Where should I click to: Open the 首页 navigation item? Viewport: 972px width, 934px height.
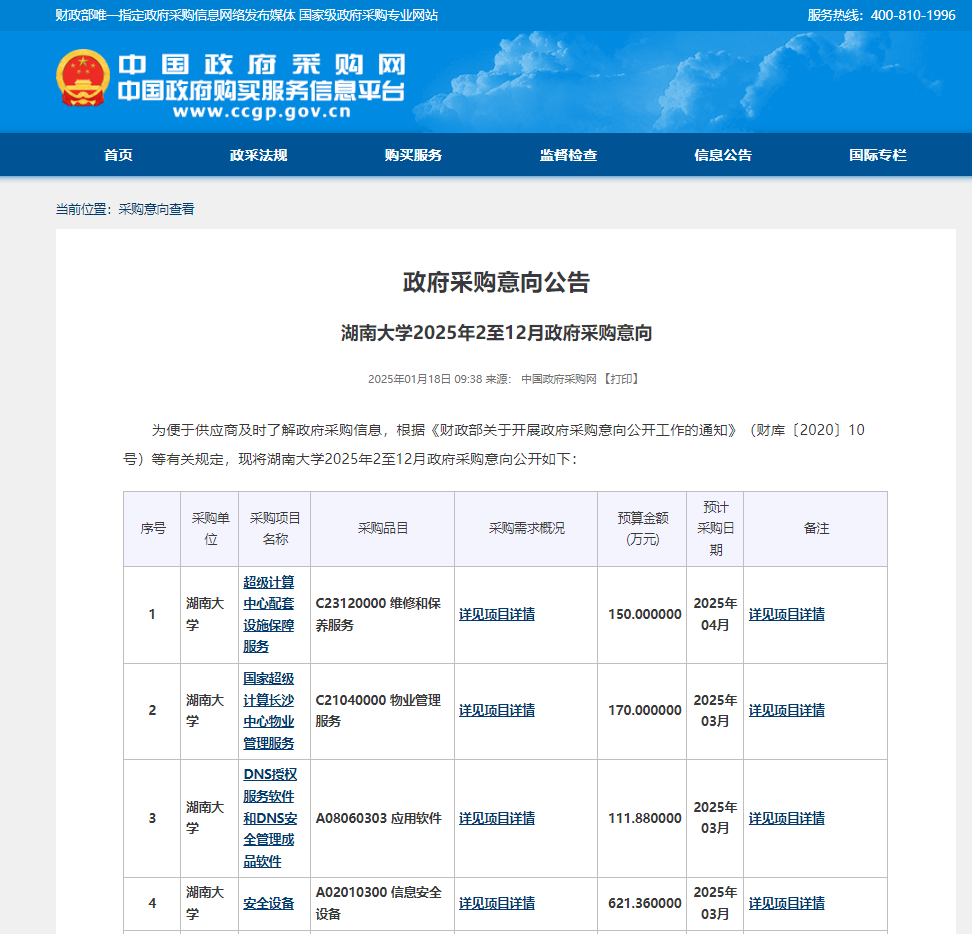click(118, 155)
